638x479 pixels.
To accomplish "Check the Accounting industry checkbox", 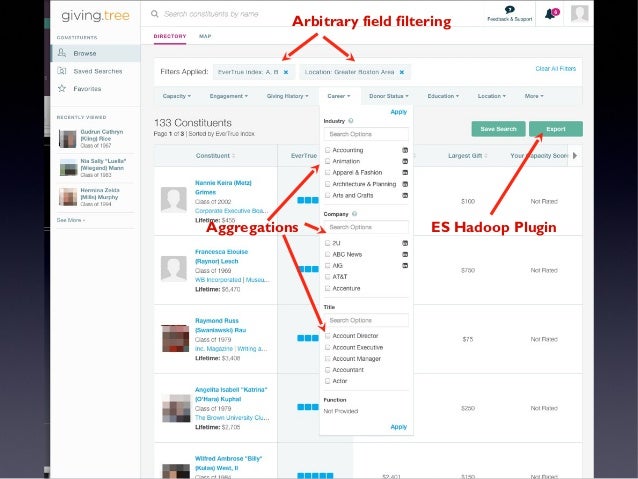I will pyautogui.click(x=327, y=150).
